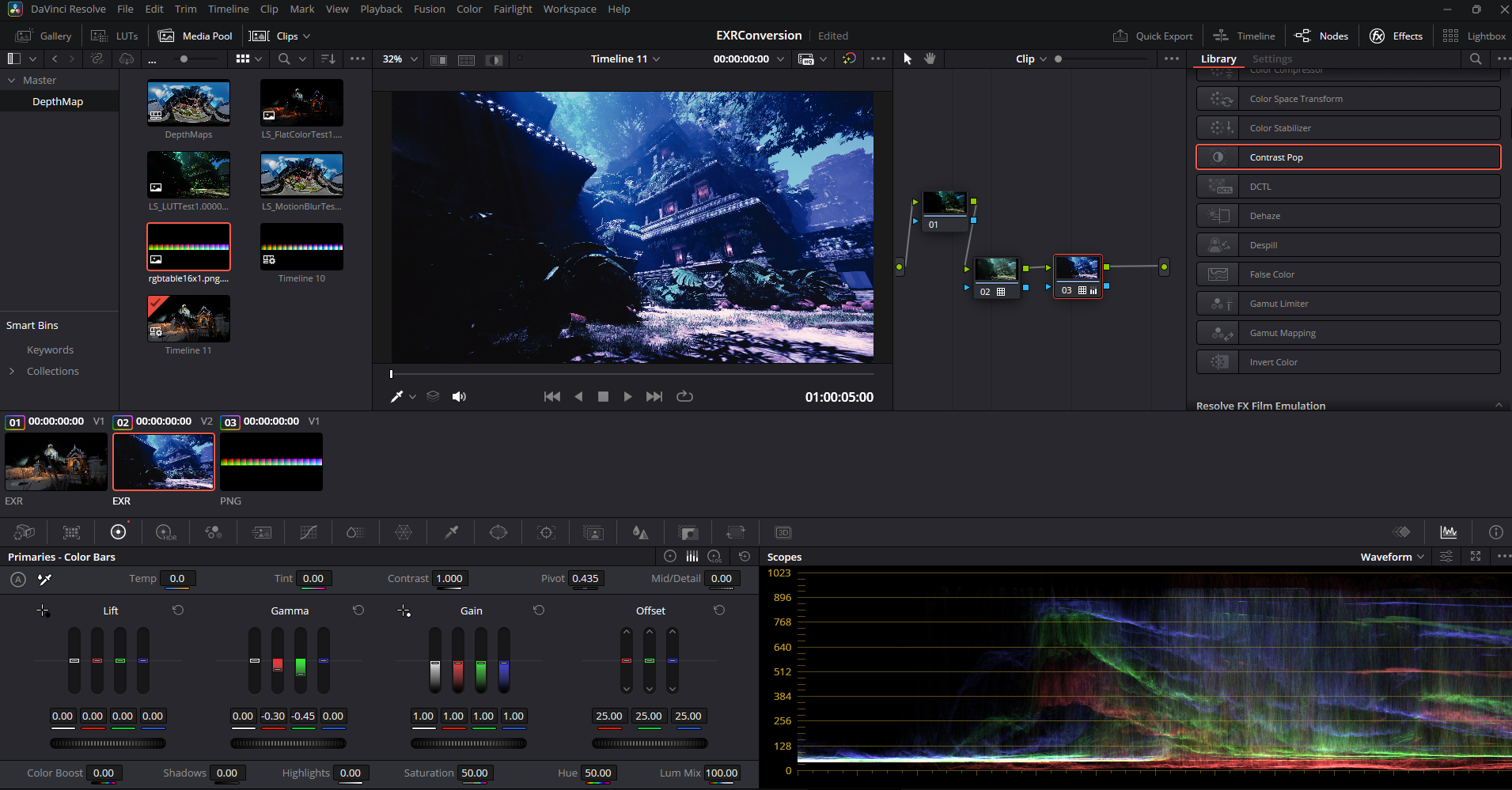This screenshot has width=1512, height=790.
Task: Collapse the Master bin
Action: (x=12, y=80)
